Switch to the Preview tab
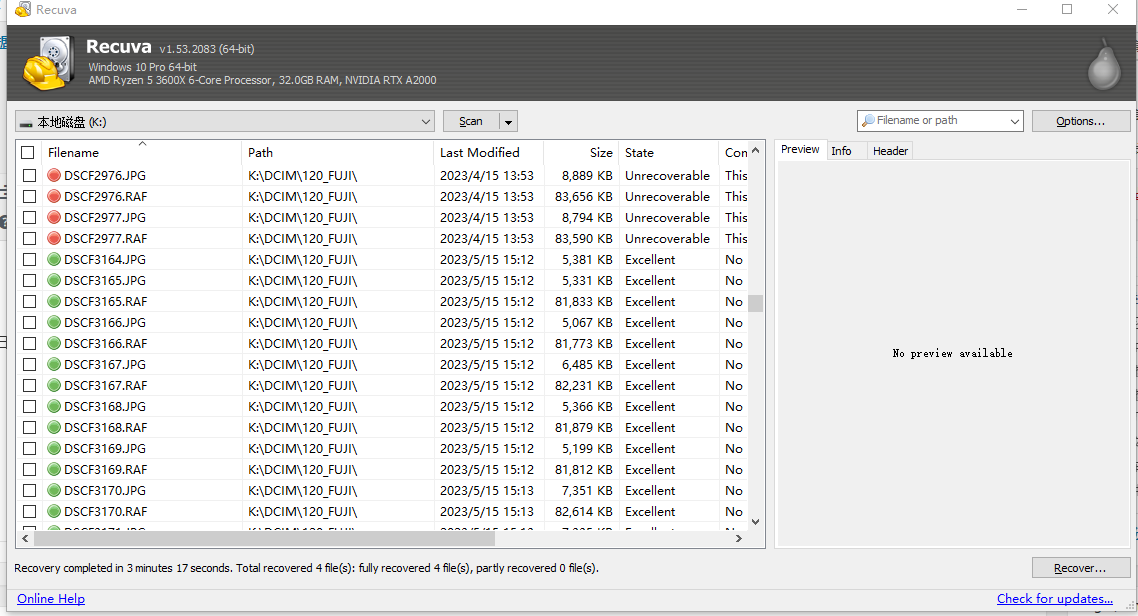This screenshot has width=1138, height=616. 800,149
